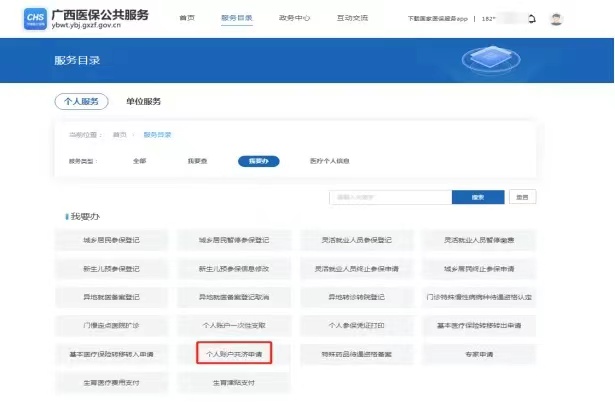Screen dimensions: 615x405
Task: Click the notification bell icon
Action: click(x=530, y=19)
